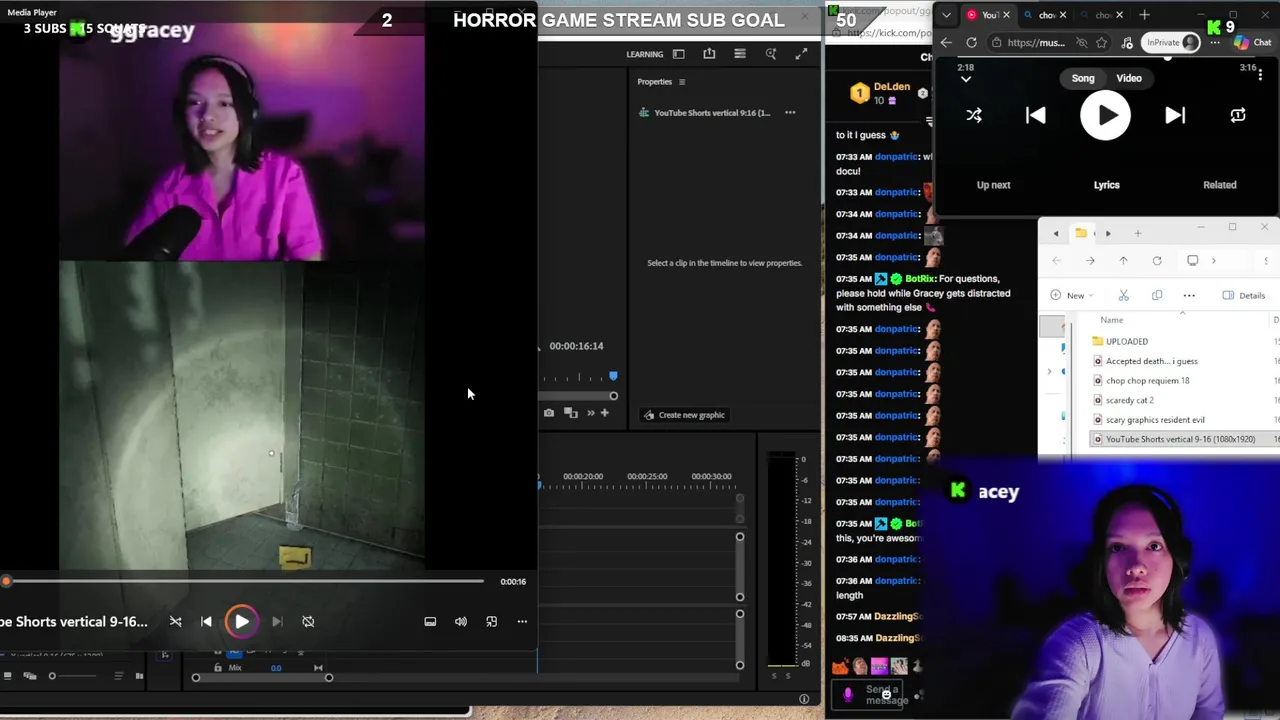The width and height of the screenshot is (1280, 720).
Task: Switch to the YouTube Music browser tab
Action: (989, 15)
